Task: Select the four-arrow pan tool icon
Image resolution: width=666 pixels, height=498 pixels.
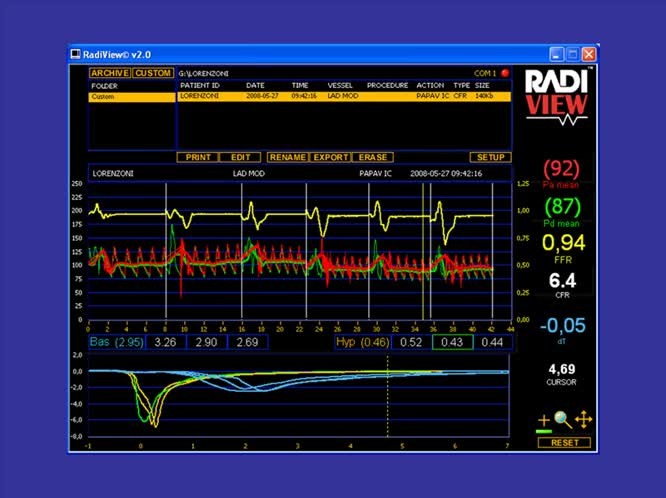Action: pyautogui.click(x=582, y=421)
